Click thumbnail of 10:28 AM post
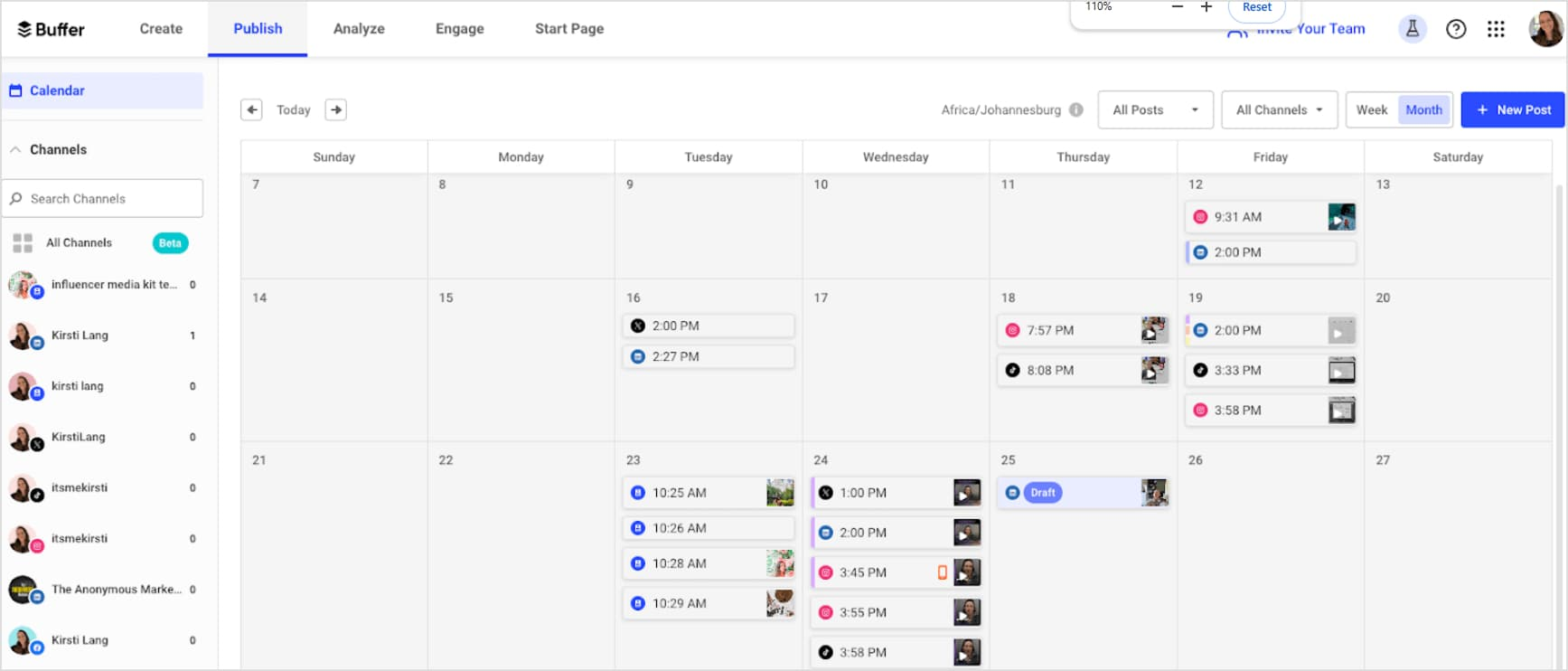 pos(780,563)
